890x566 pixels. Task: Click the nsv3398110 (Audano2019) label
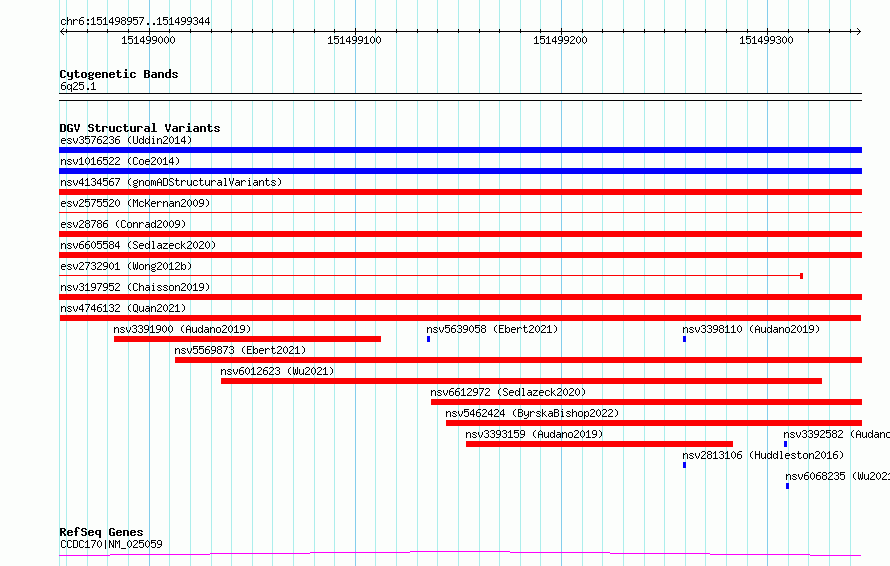coord(751,329)
